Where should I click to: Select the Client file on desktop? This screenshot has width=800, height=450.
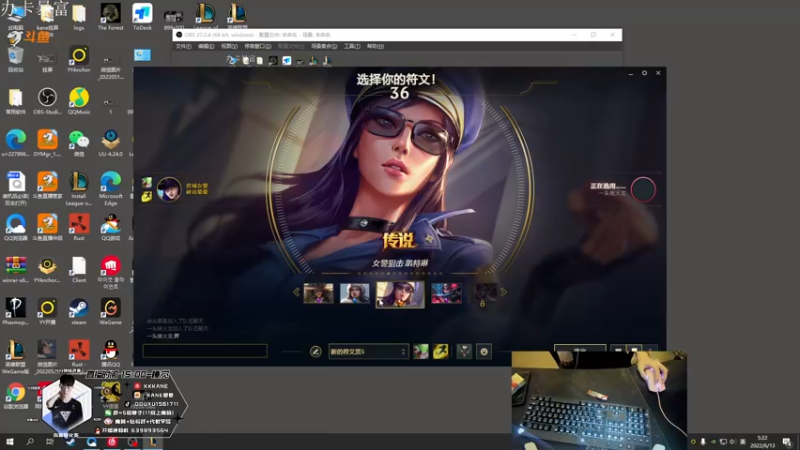(x=79, y=269)
